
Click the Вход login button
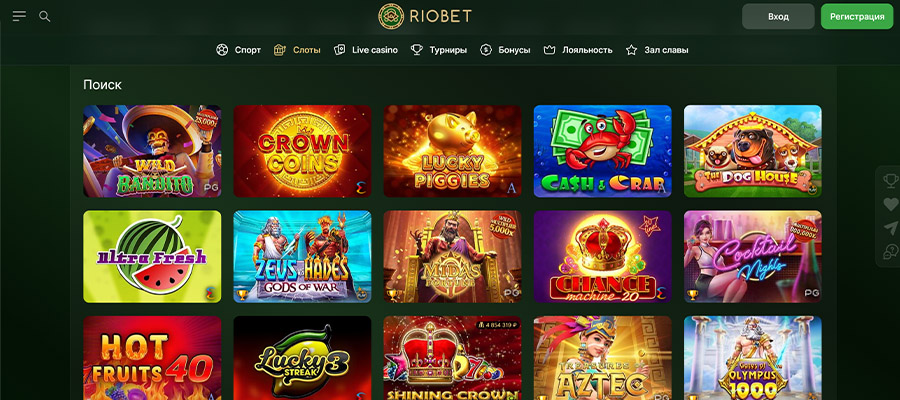tap(778, 17)
